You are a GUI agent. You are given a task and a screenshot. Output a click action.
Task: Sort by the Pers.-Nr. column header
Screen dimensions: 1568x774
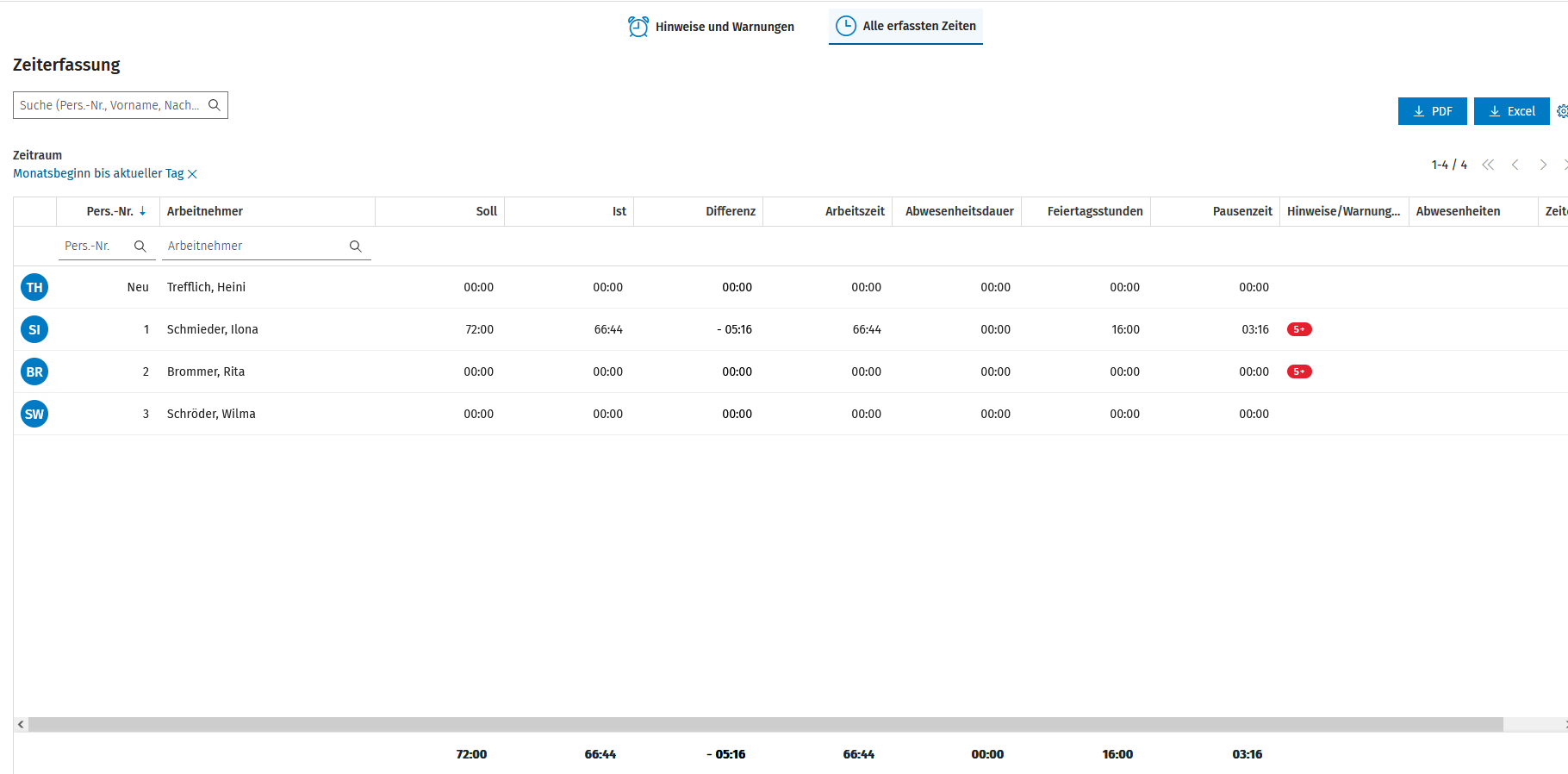pyautogui.click(x=110, y=211)
